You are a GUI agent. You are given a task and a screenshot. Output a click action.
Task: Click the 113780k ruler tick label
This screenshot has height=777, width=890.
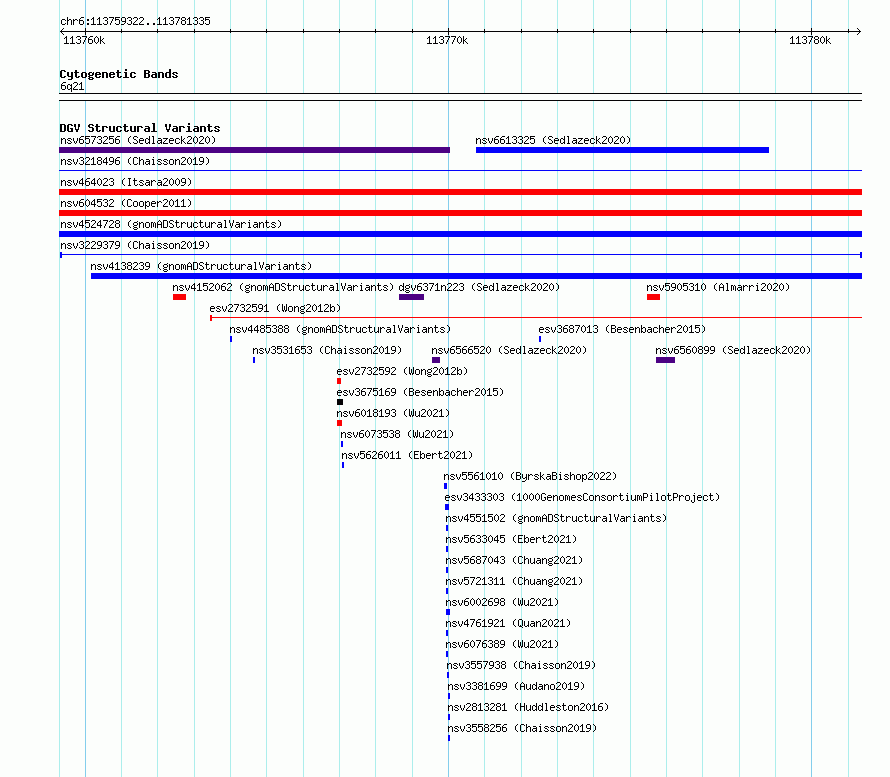click(x=810, y=40)
